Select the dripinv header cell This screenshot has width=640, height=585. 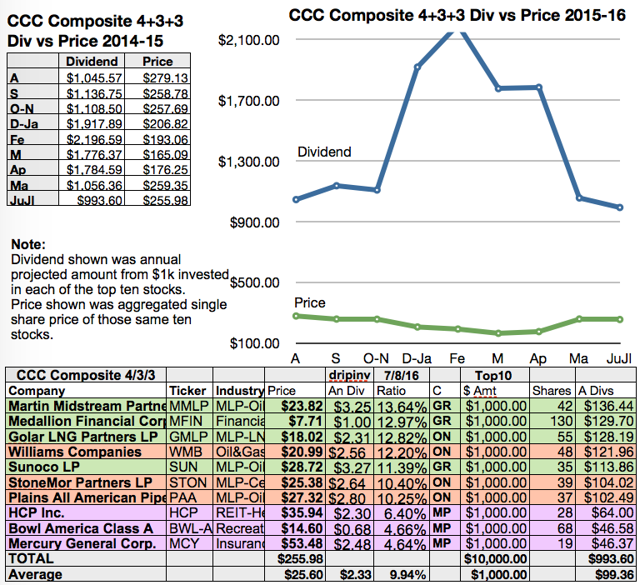[x=349, y=375]
